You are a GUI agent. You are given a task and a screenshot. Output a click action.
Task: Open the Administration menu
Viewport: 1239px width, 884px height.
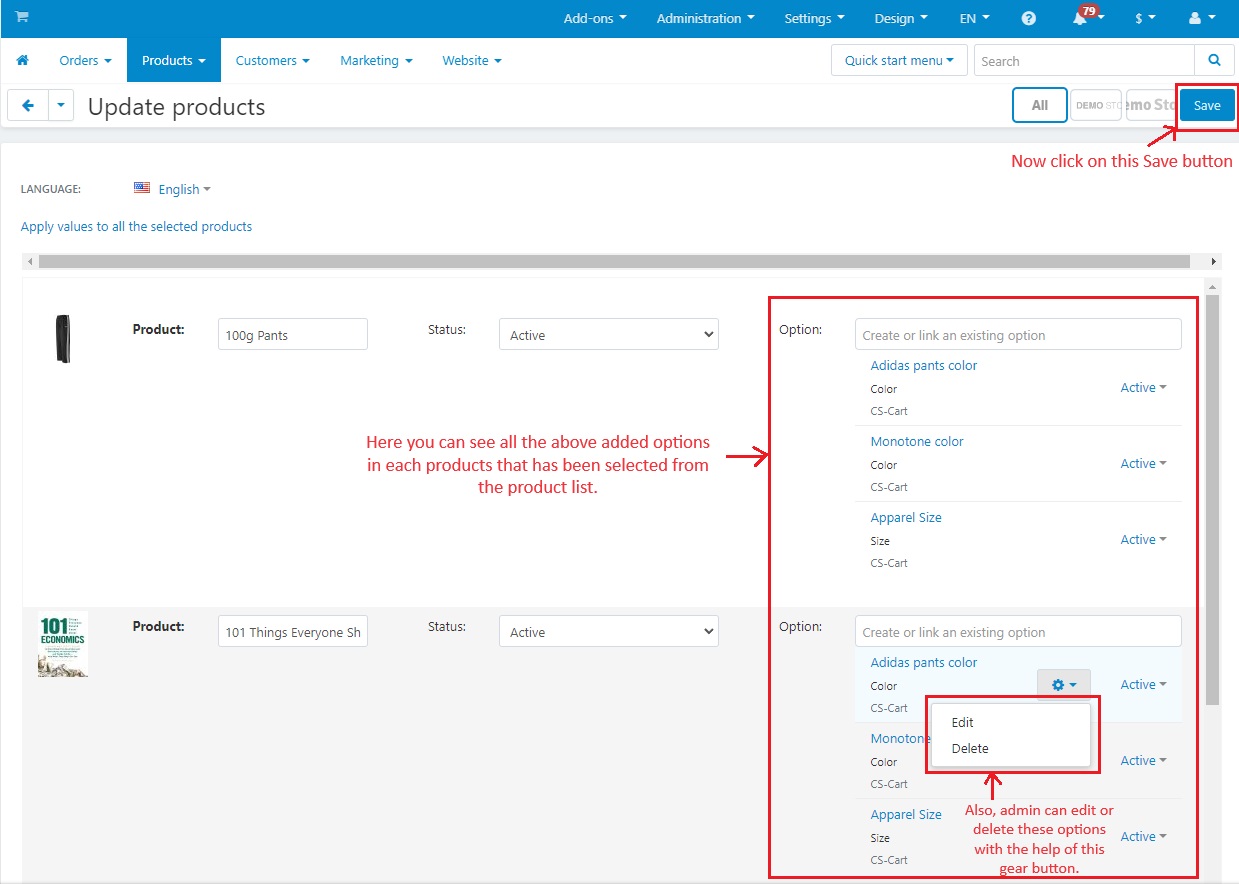[x=705, y=19]
